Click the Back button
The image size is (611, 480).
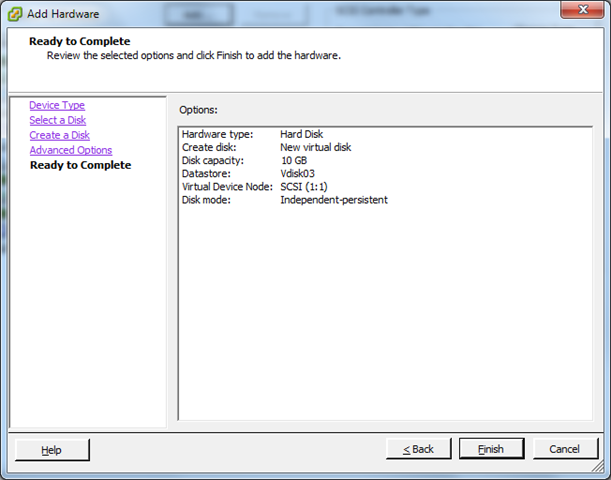coord(418,449)
